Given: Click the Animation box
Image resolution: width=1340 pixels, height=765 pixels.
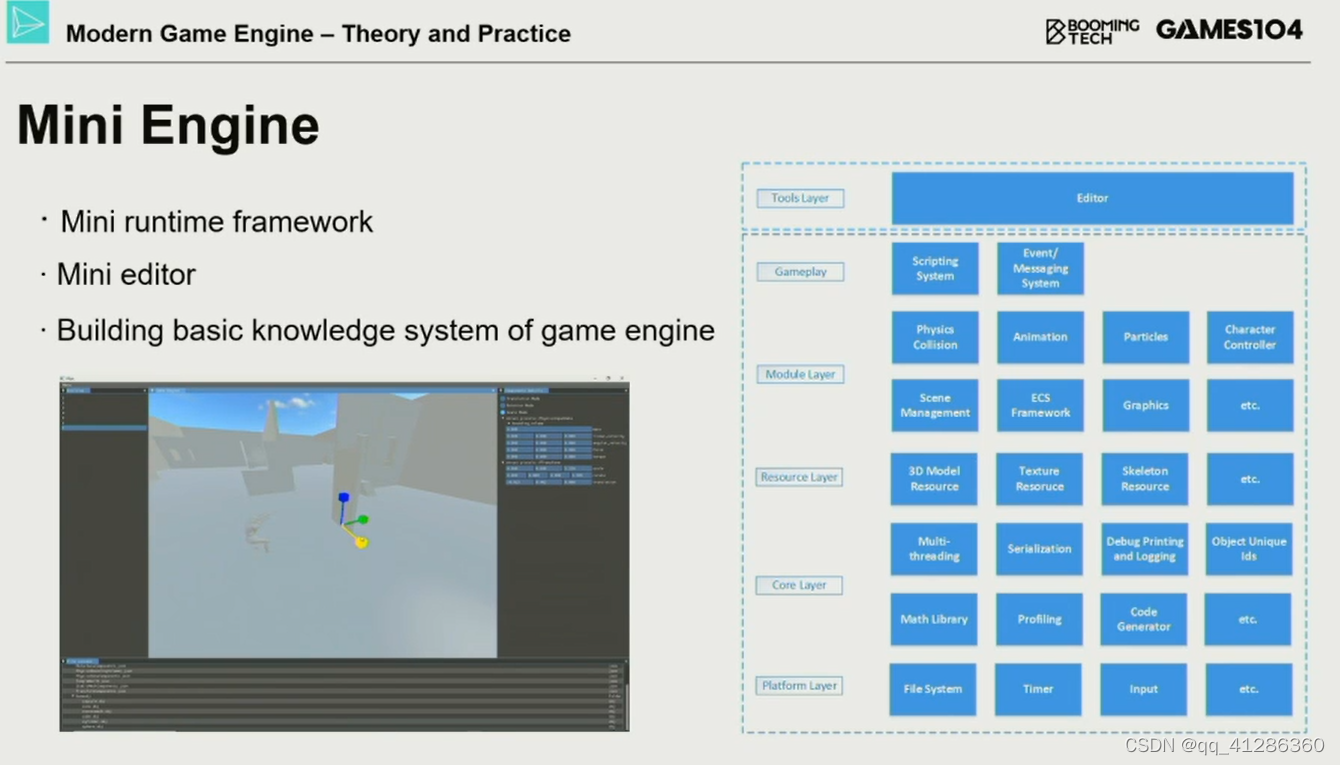Looking at the screenshot, I should click(1040, 337).
